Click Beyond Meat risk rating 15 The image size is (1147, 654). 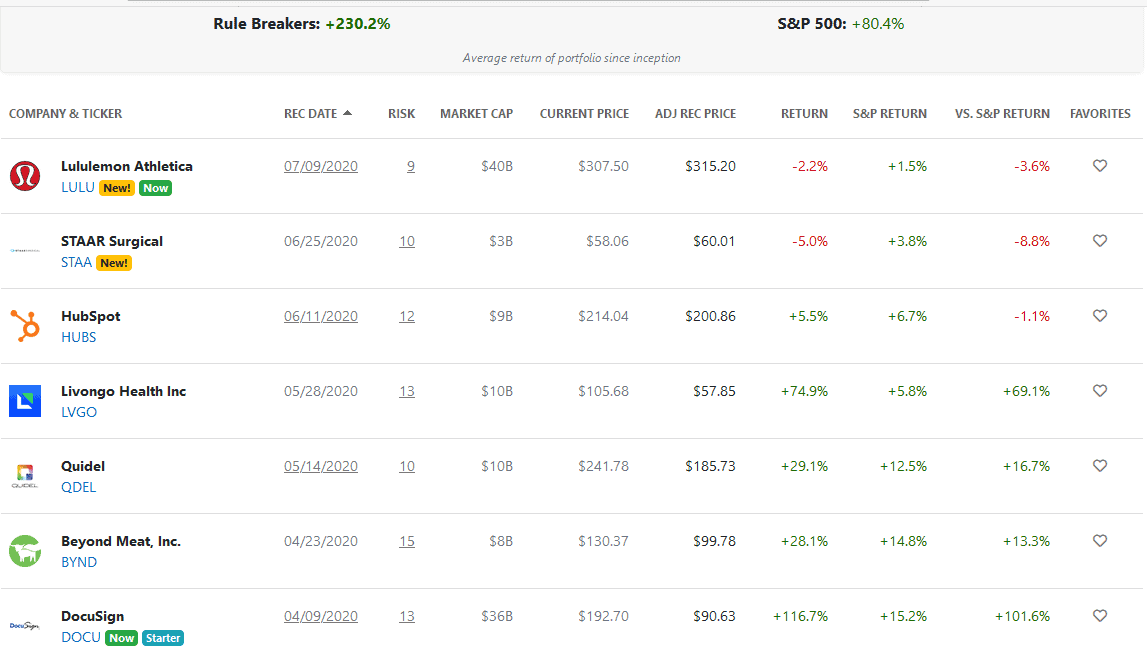pos(407,541)
